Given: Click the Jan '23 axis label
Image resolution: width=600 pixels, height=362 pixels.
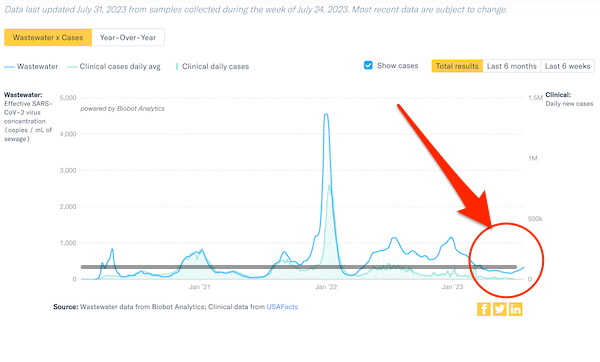Looking at the screenshot, I should [x=452, y=287].
